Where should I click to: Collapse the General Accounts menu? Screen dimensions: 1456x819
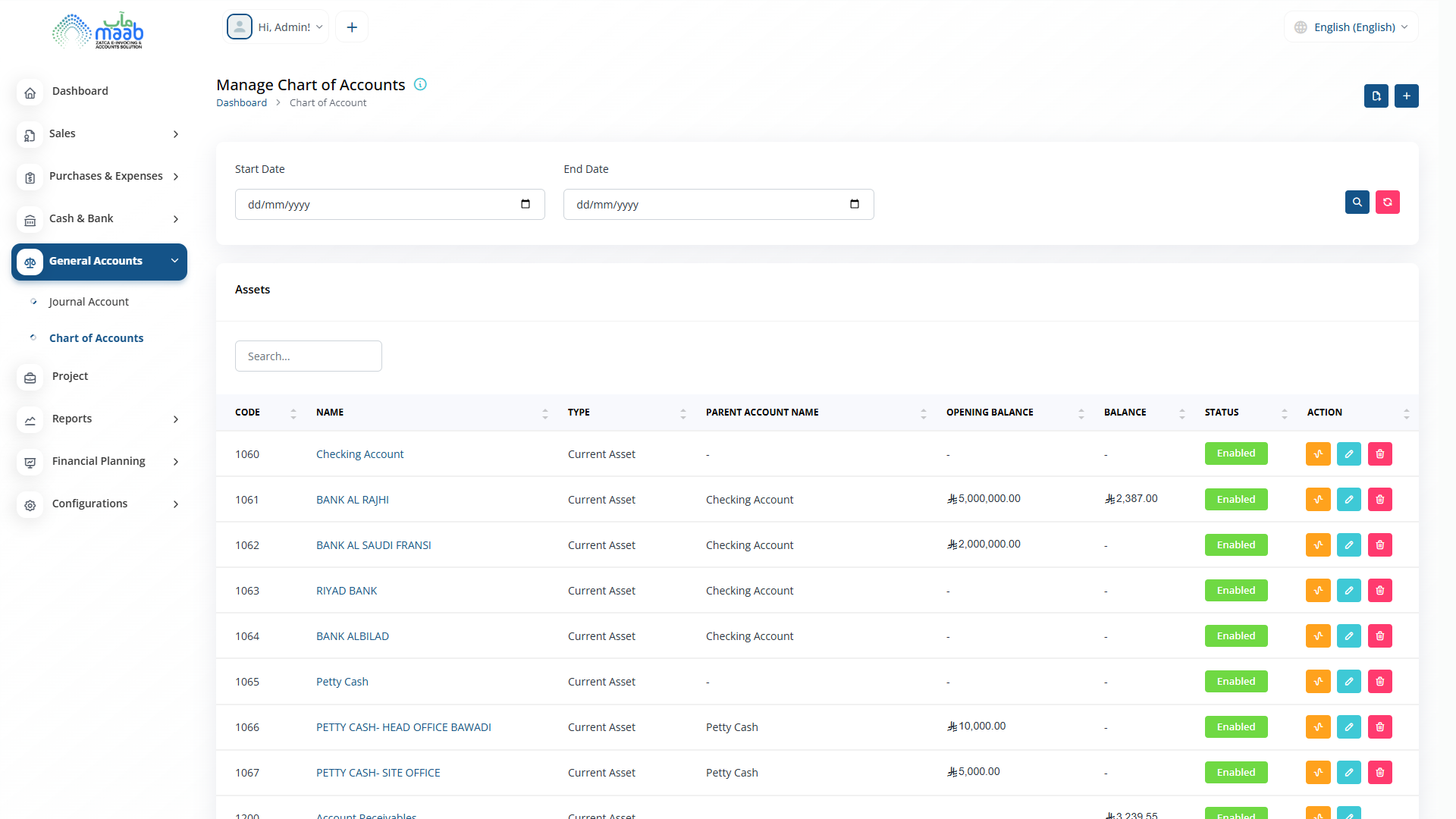[99, 262]
